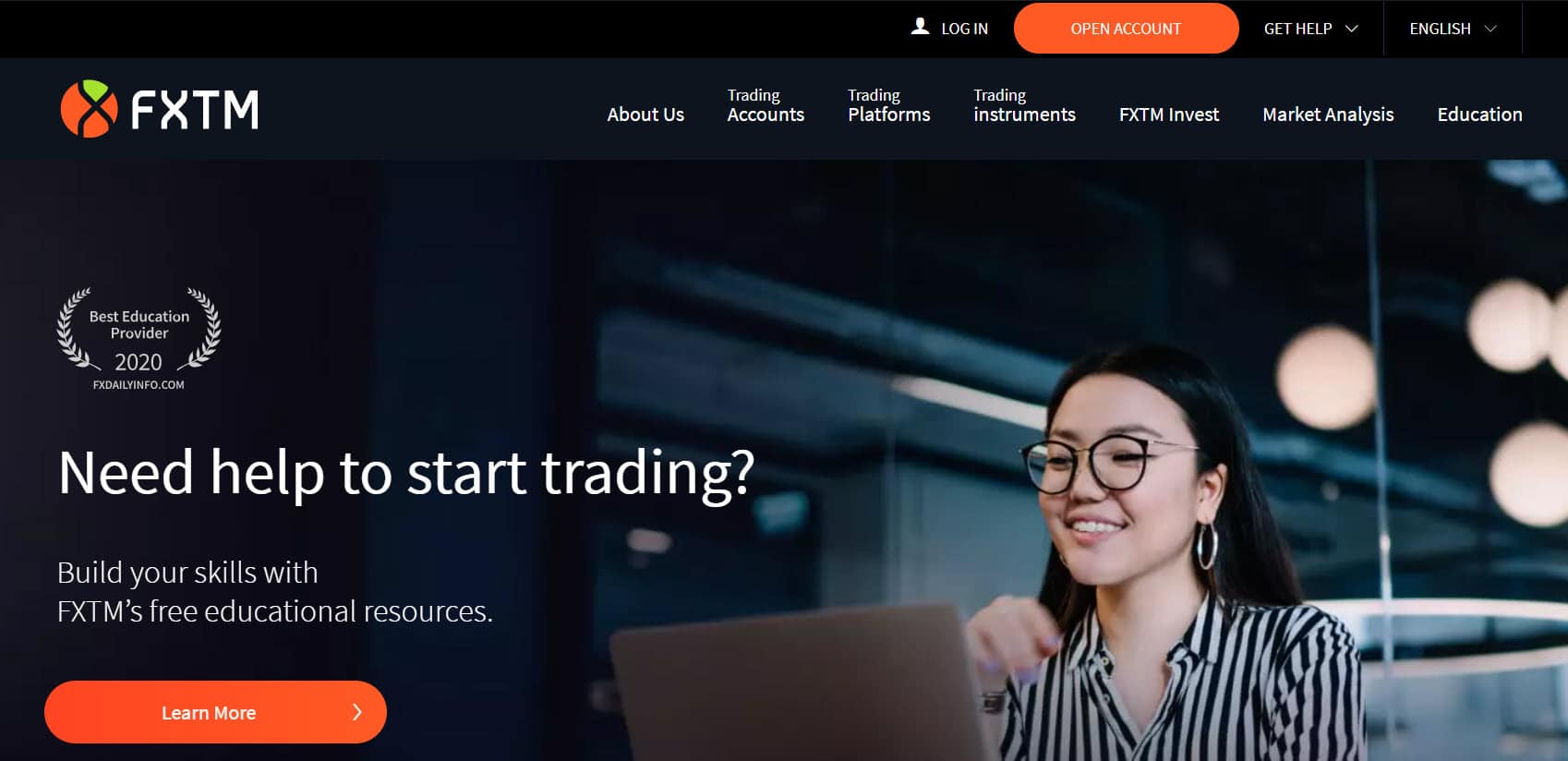Screen dimensions: 1568x761
Task: Open the Trading Accounts menu
Action: click(766, 105)
